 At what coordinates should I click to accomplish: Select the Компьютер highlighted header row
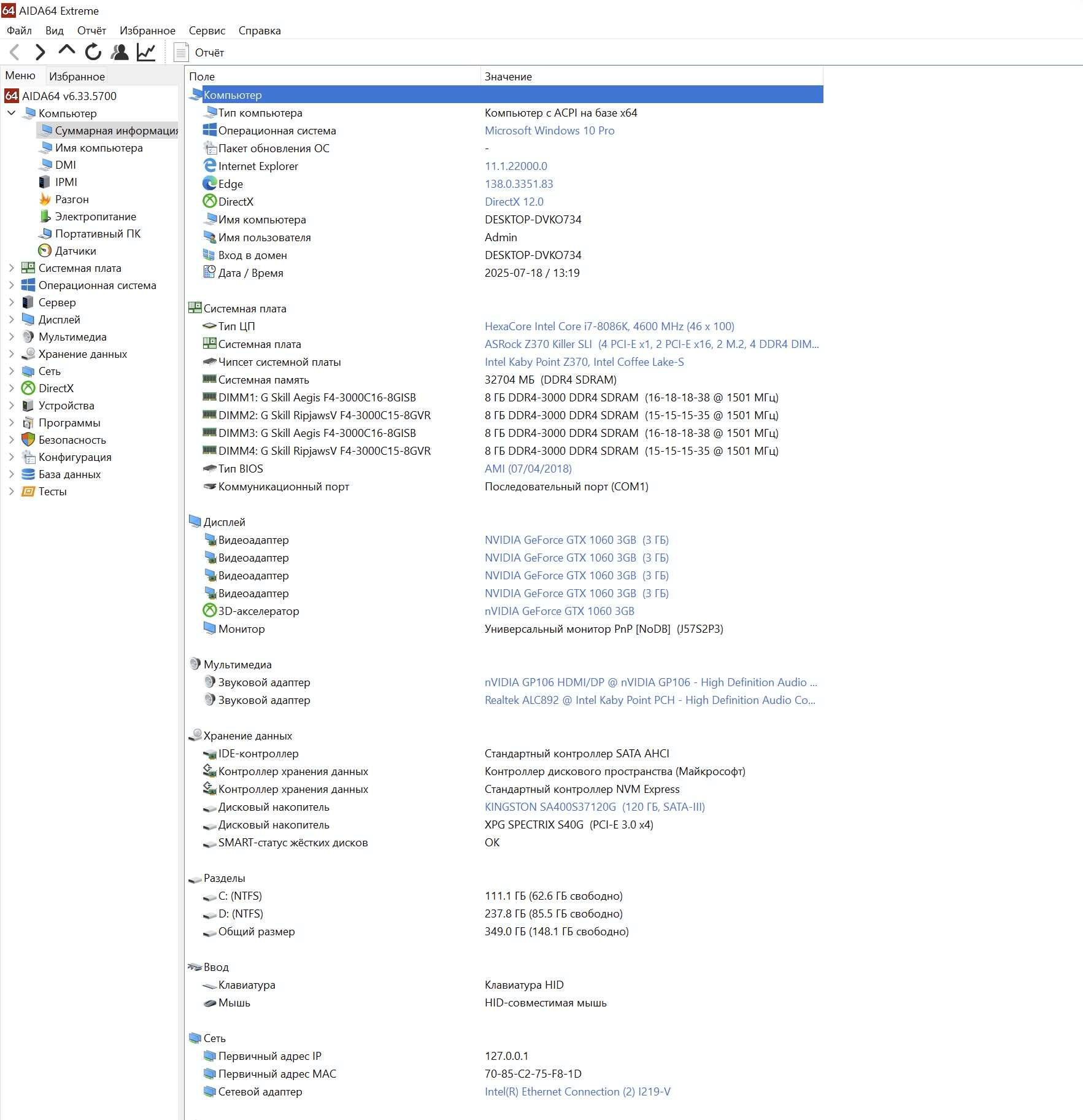pos(504,95)
